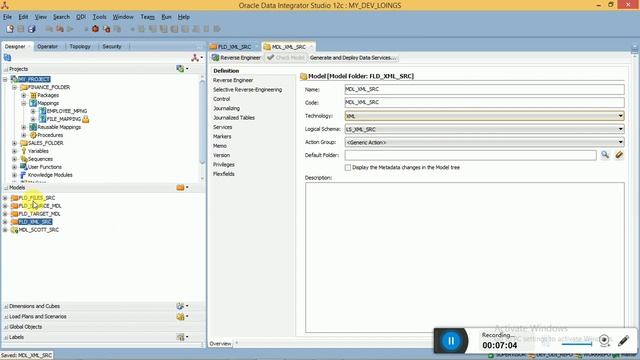The width and height of the screenshot is (640, 360).
Task: Click Generate and Deploy Data Services button
Action: click(353, 58)
